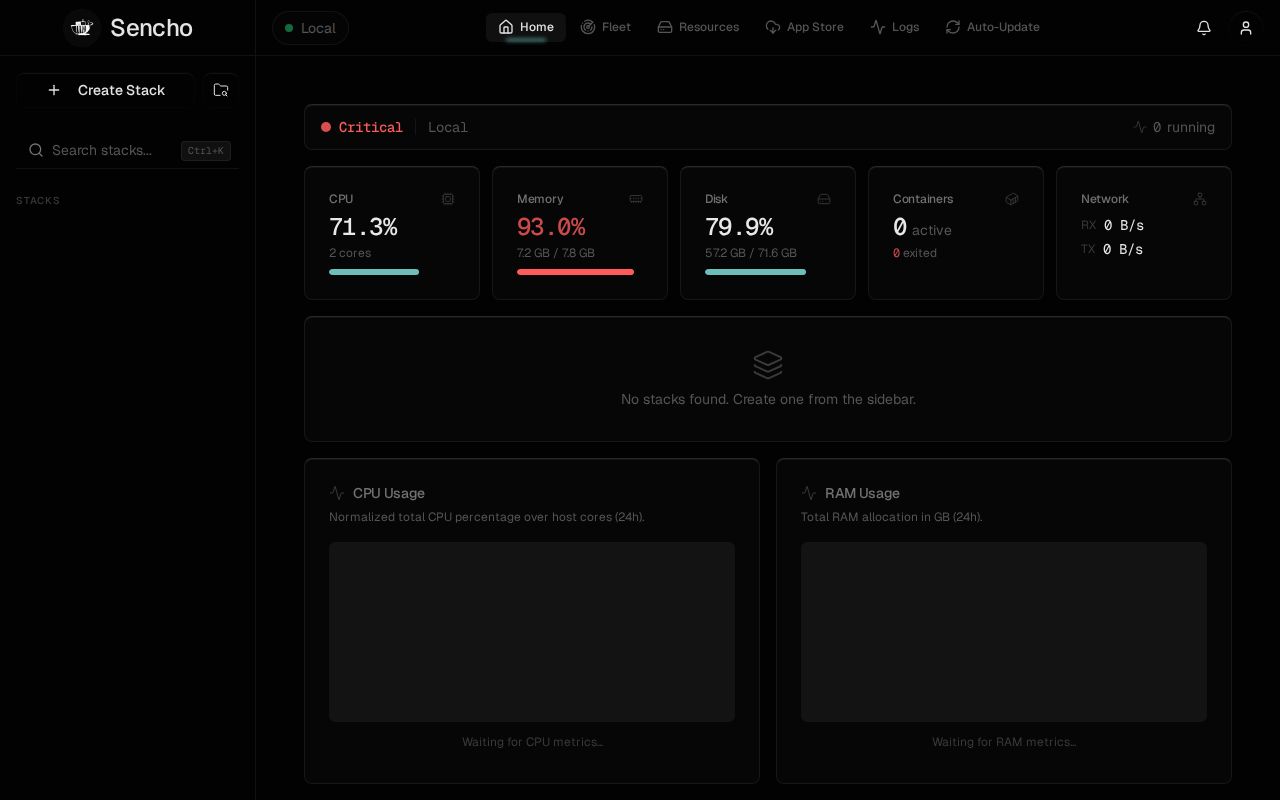Click the Ctrl+K shortcut badge
This screenshot has height=800, width=1280.
tap(206, 151)
